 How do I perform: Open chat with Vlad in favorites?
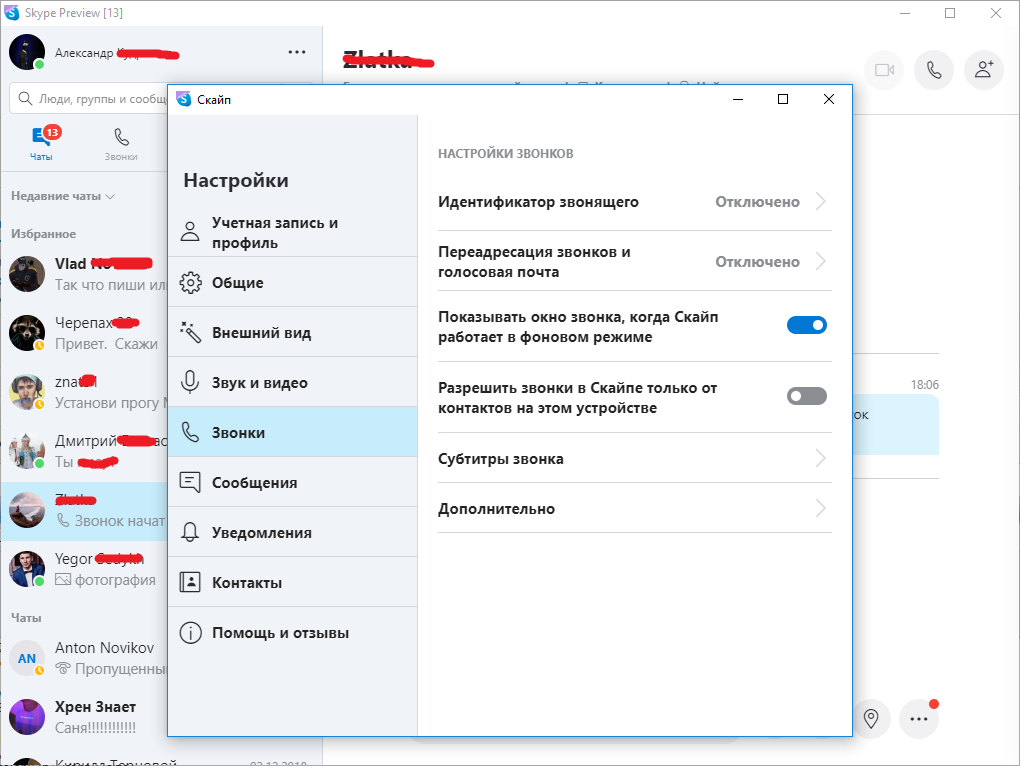(85, 274)
